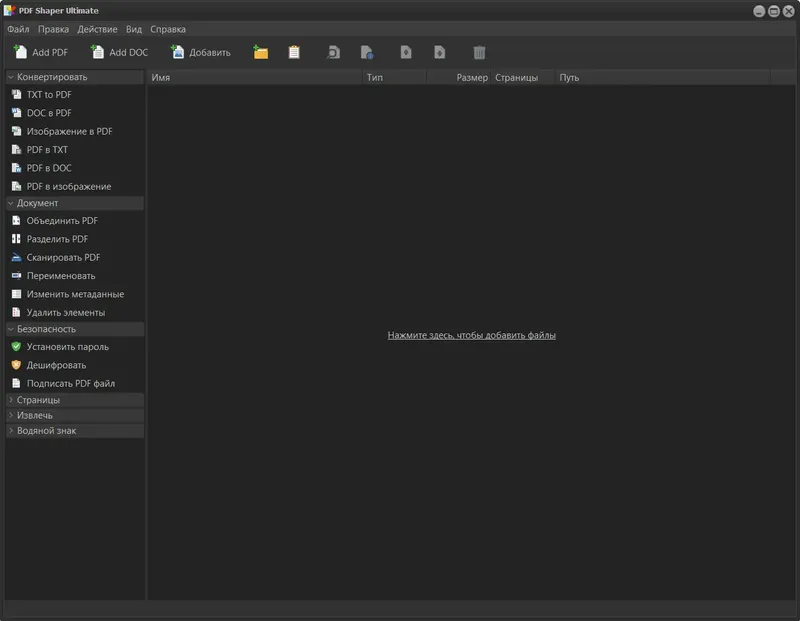Expand the Извлечь section

[33, 414]
